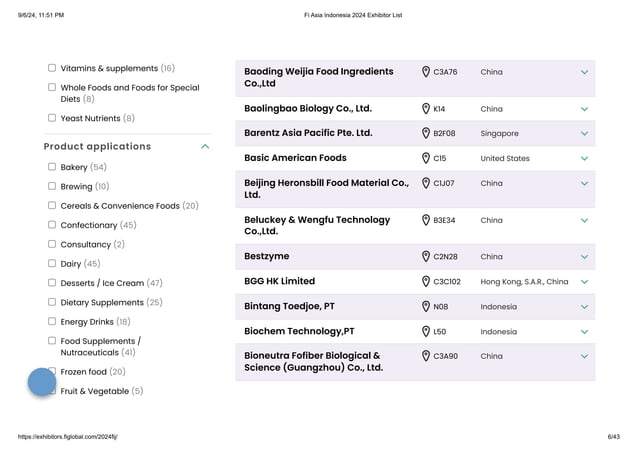
Task: Click location pin icon beside booth C15
Action: (425, 158)
